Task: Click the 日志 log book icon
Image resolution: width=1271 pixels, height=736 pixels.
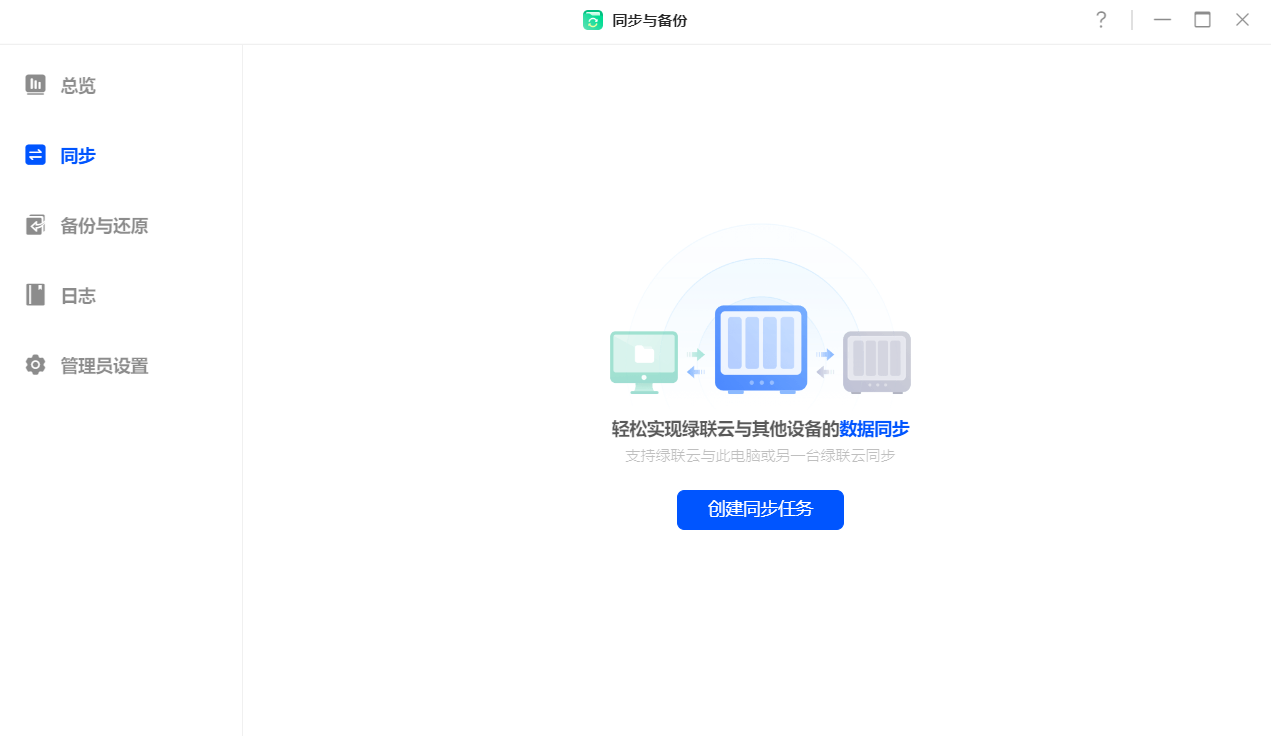Action: tap(36, 295)
